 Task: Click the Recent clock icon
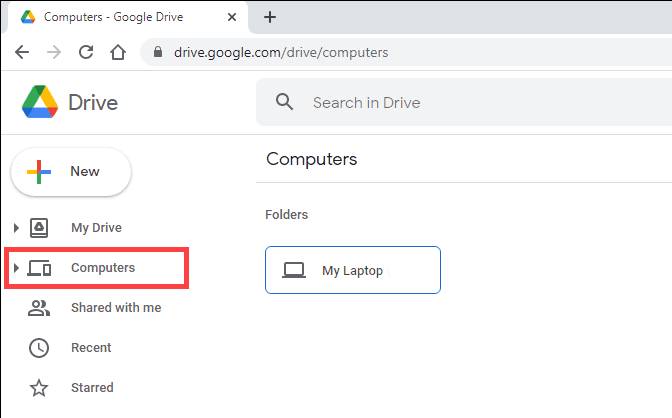coord(39,348)
